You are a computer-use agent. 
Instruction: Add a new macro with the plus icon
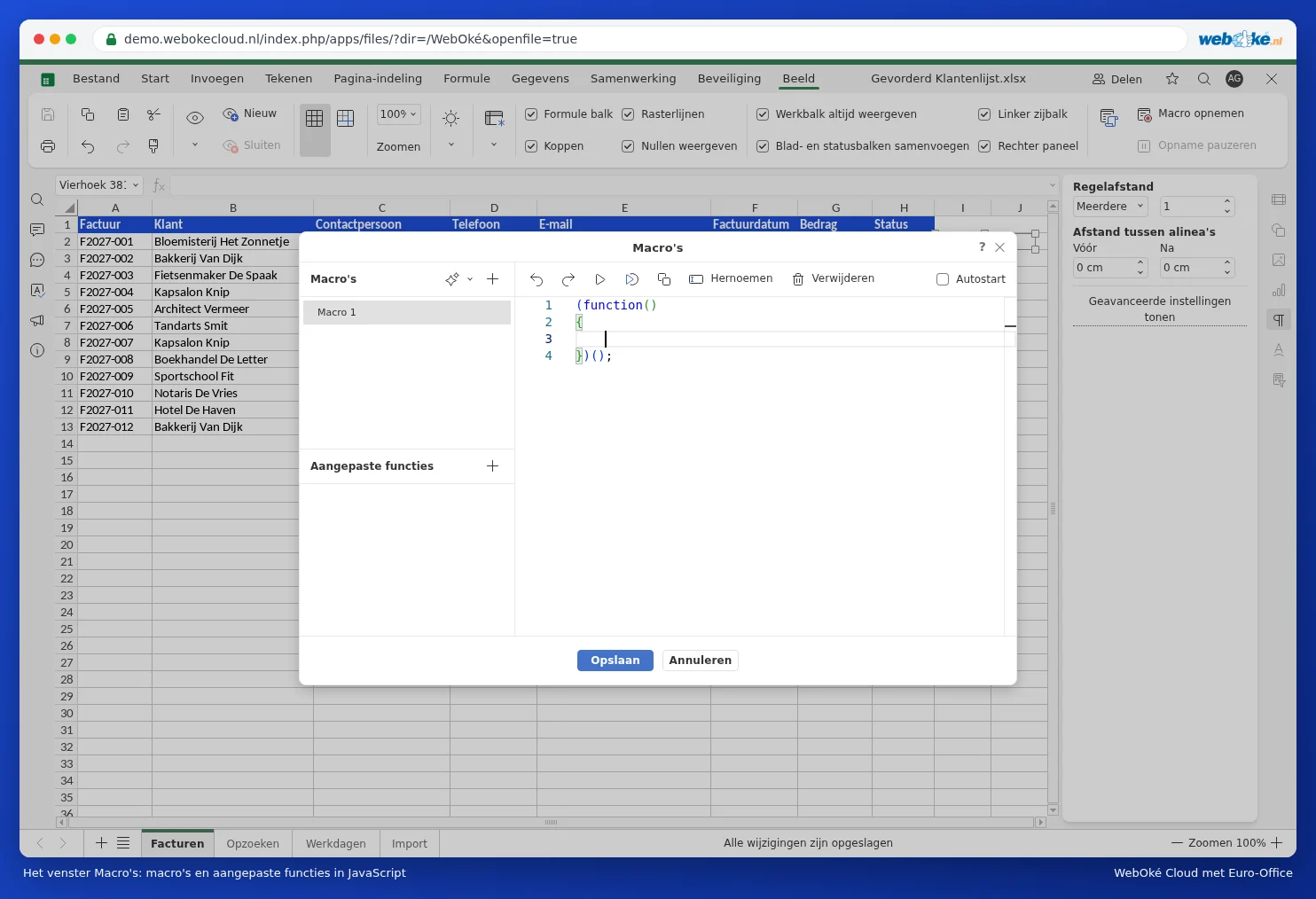493,279
